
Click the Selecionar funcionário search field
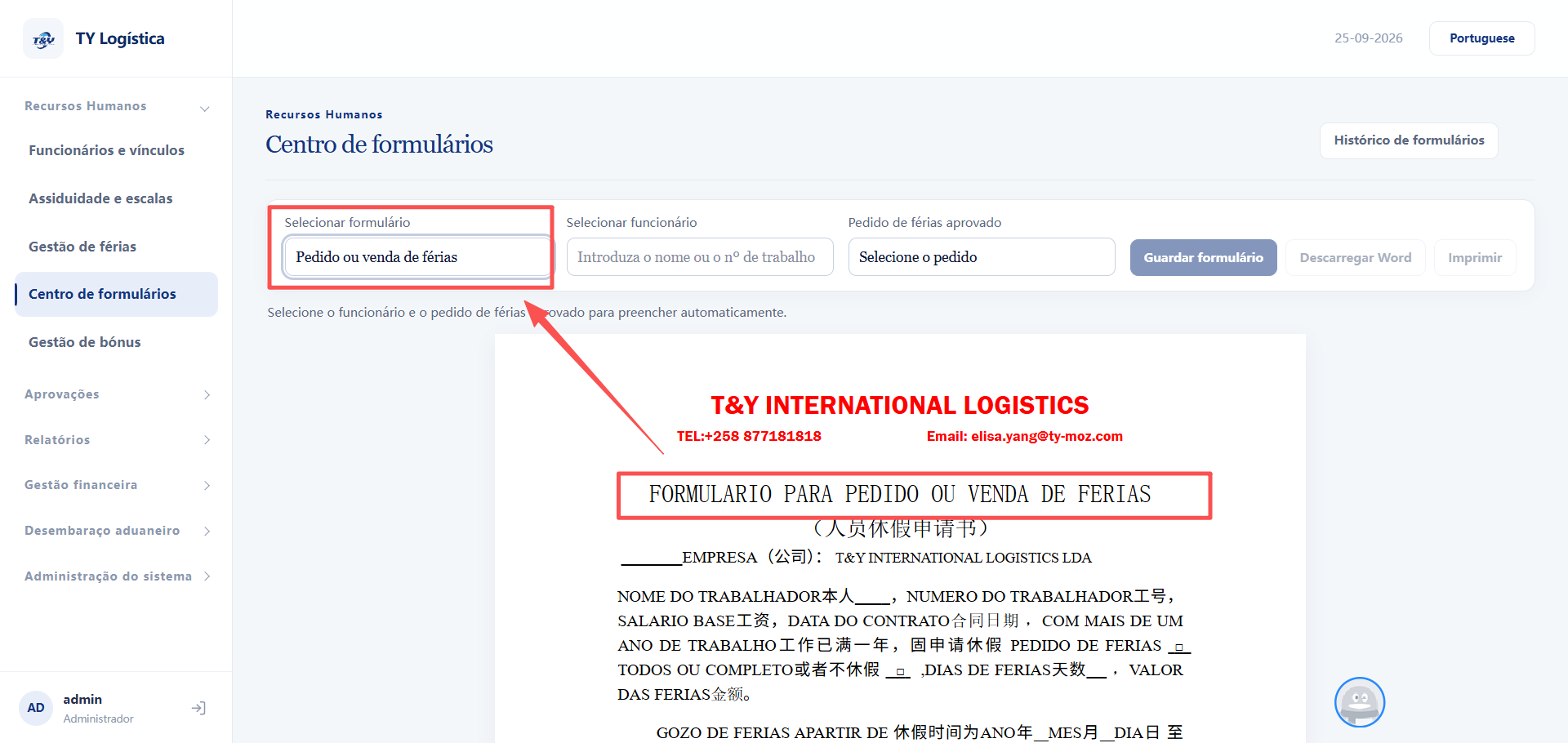coord(700,257)
